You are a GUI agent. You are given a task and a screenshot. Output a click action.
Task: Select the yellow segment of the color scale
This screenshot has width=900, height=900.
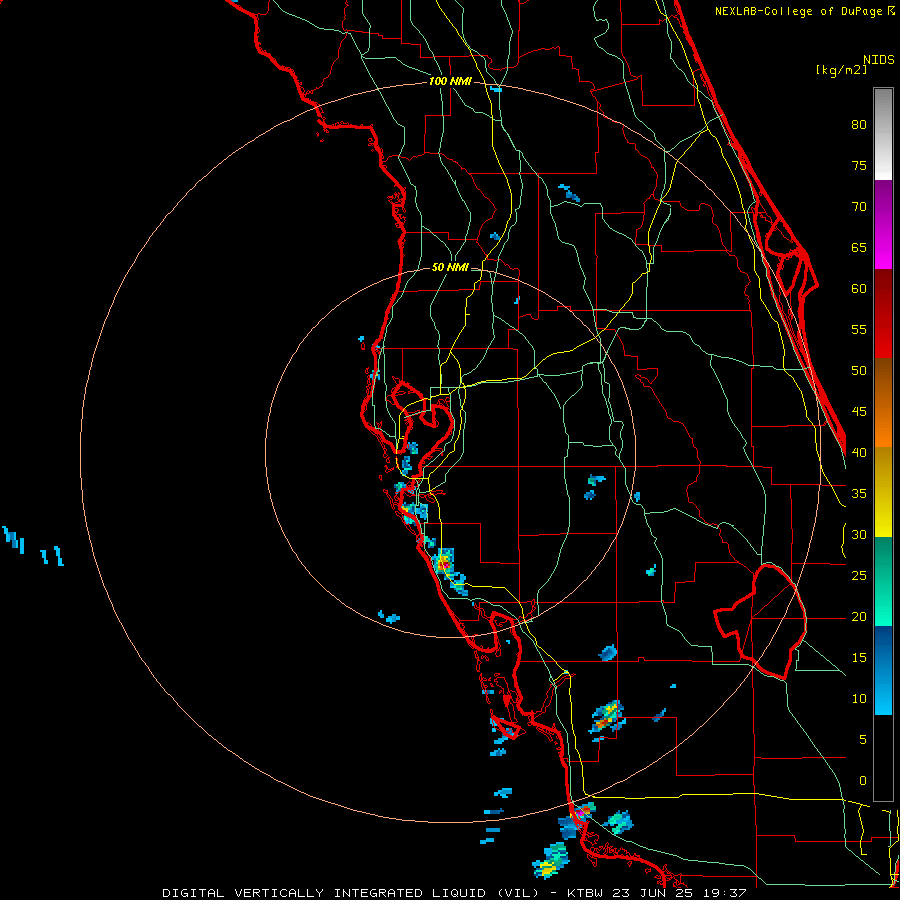tap(883, 492)
